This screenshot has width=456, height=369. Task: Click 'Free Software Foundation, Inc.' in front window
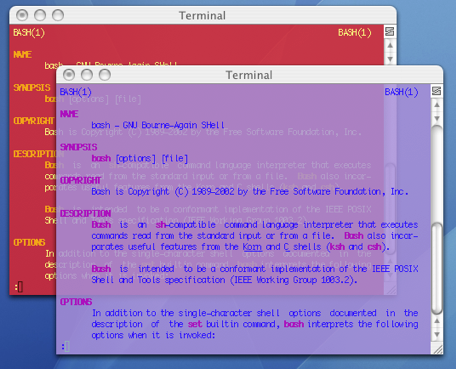tap(339, 192)
